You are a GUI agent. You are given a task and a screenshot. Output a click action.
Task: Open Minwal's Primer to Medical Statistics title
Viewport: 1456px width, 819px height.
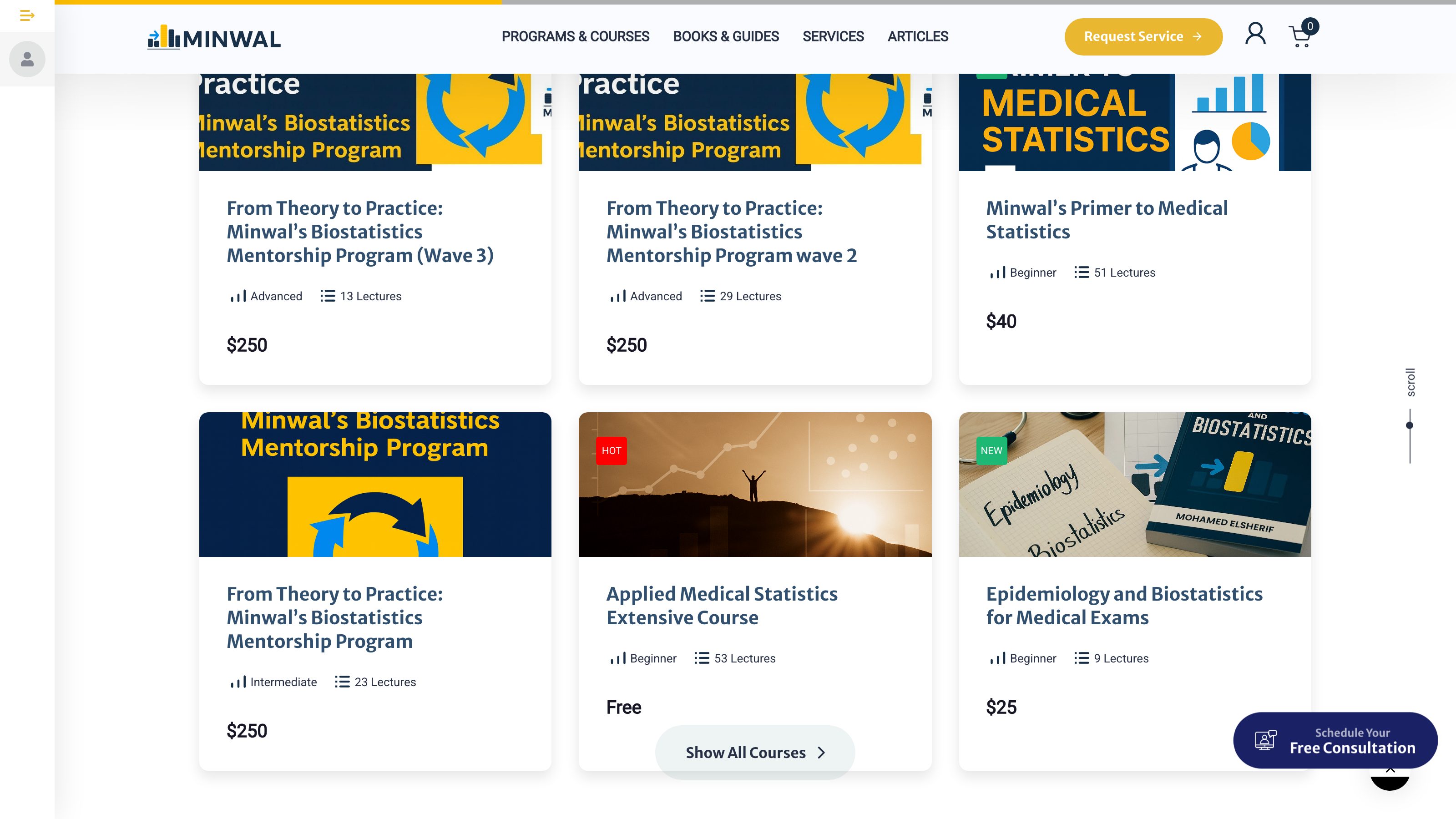coord(1107,220)
